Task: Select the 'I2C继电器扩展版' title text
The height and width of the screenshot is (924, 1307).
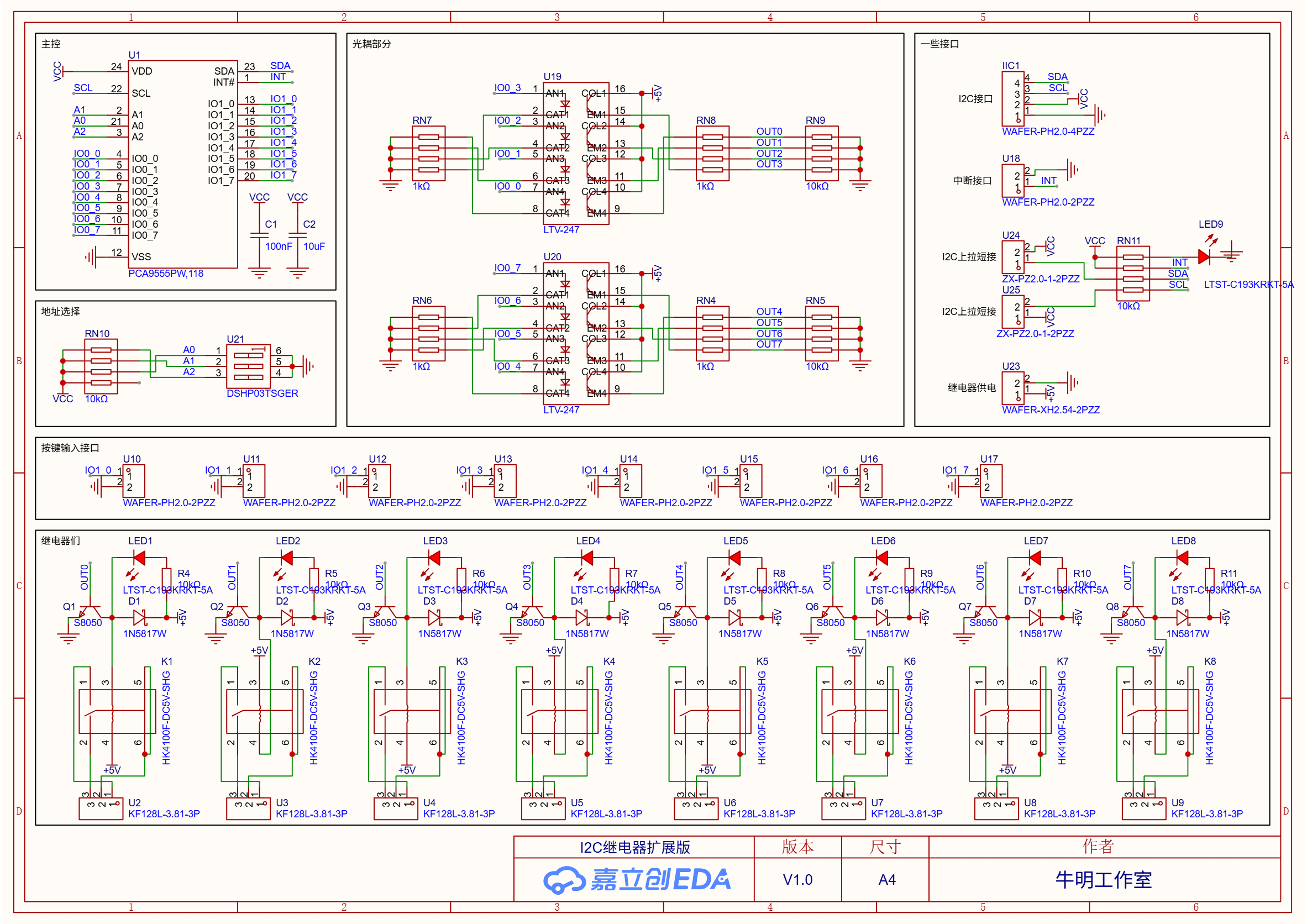Action: pos(635,847)
